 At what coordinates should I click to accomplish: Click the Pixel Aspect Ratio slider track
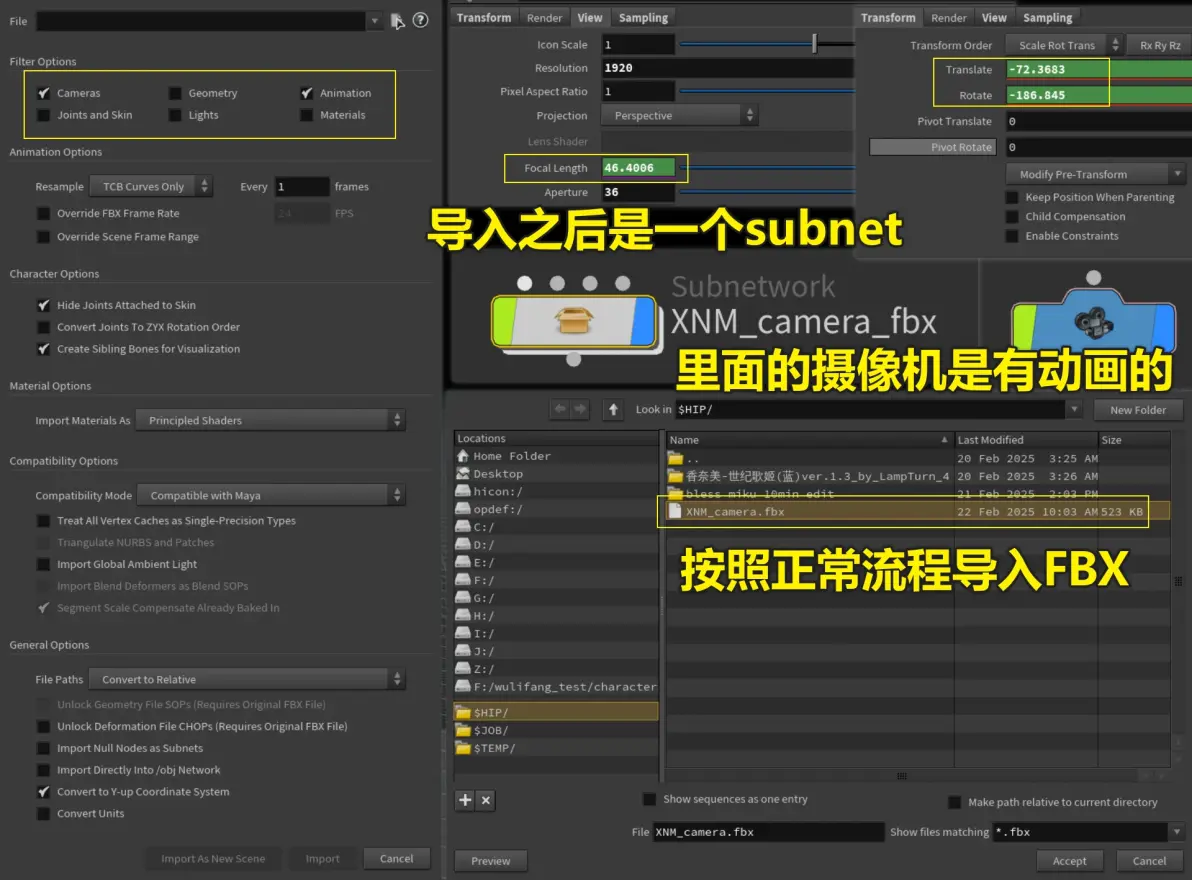(766, 91)
